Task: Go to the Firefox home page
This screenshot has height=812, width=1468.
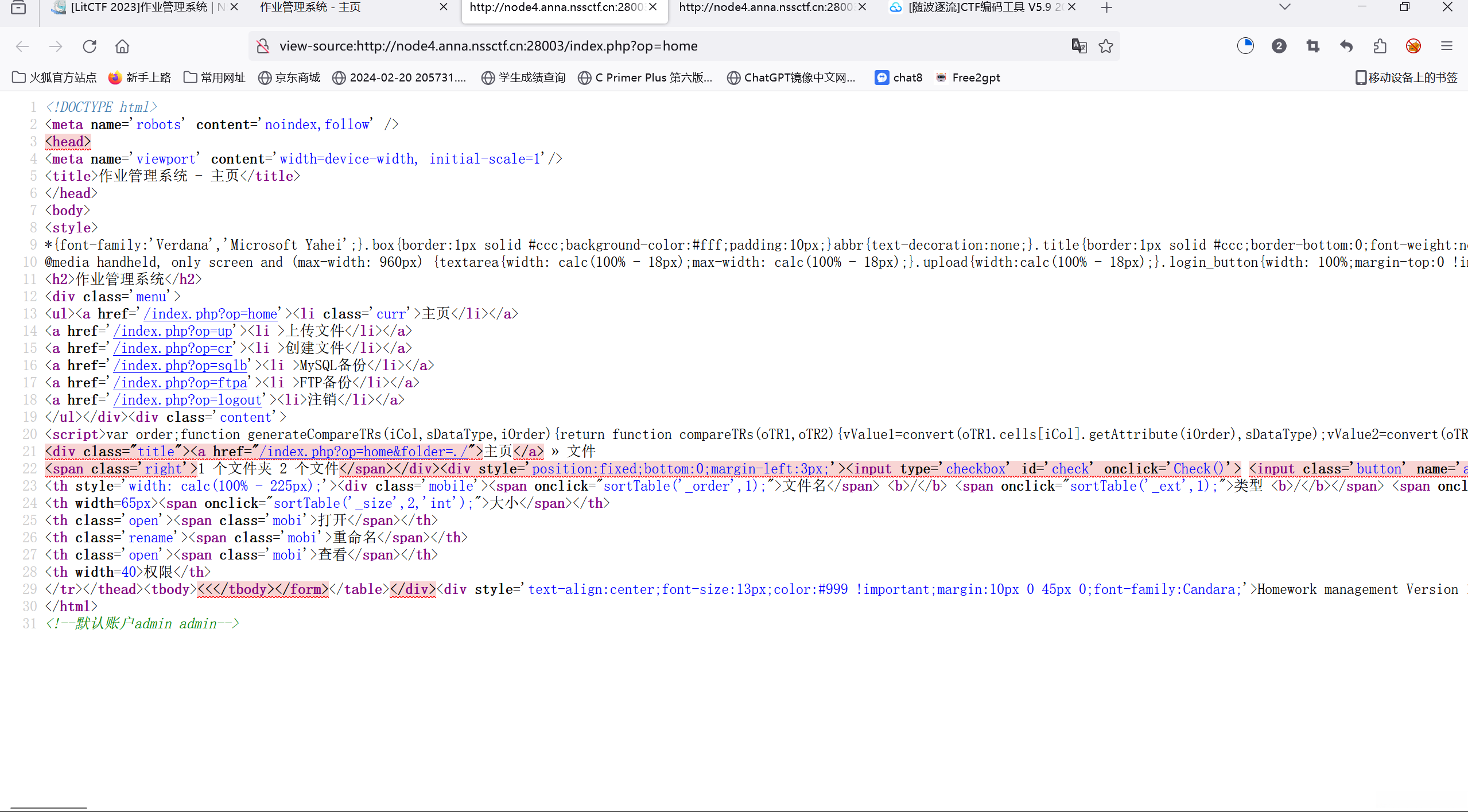Action: click(122, 46)
